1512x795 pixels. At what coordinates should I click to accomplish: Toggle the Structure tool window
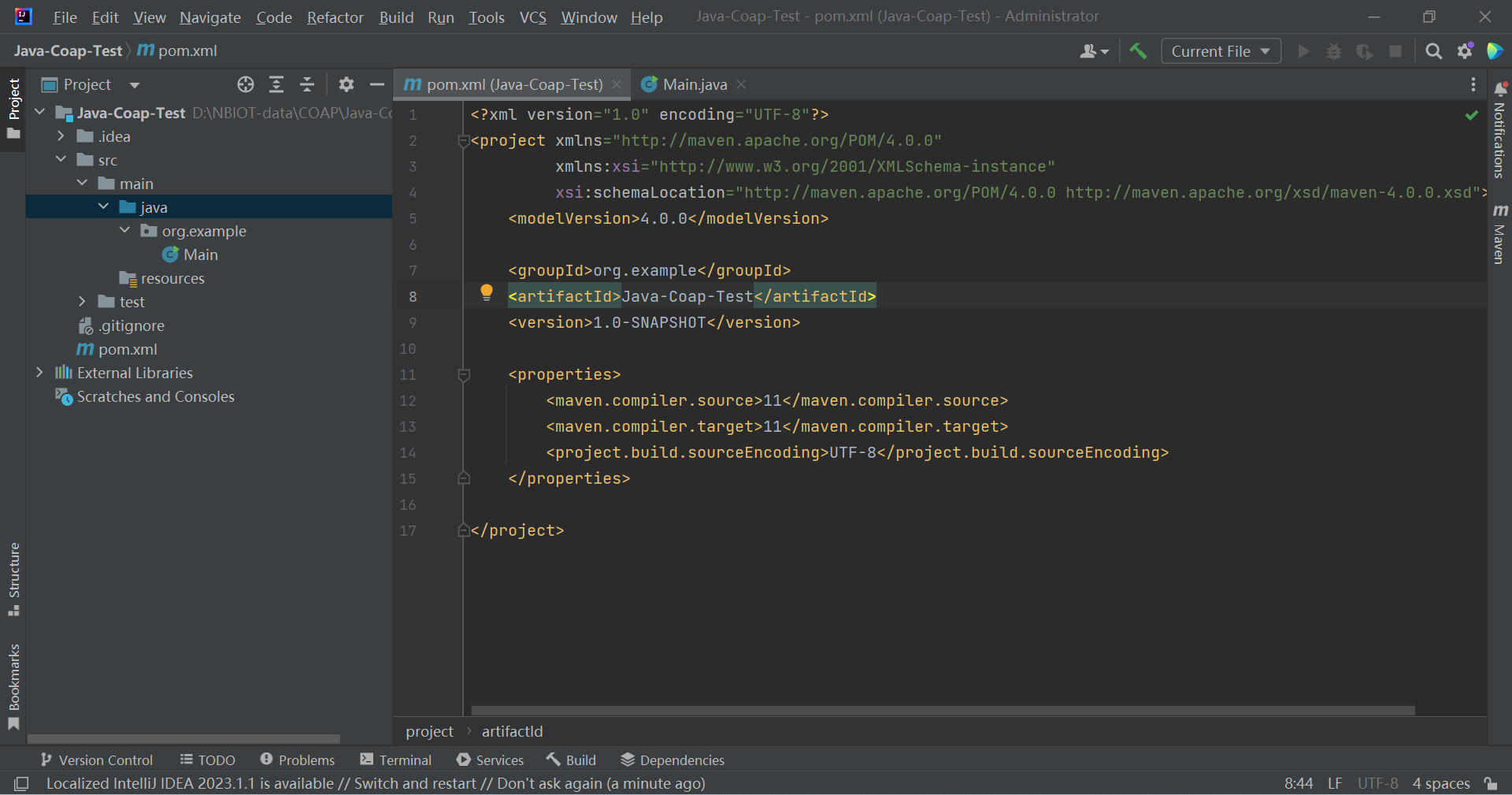13,579
